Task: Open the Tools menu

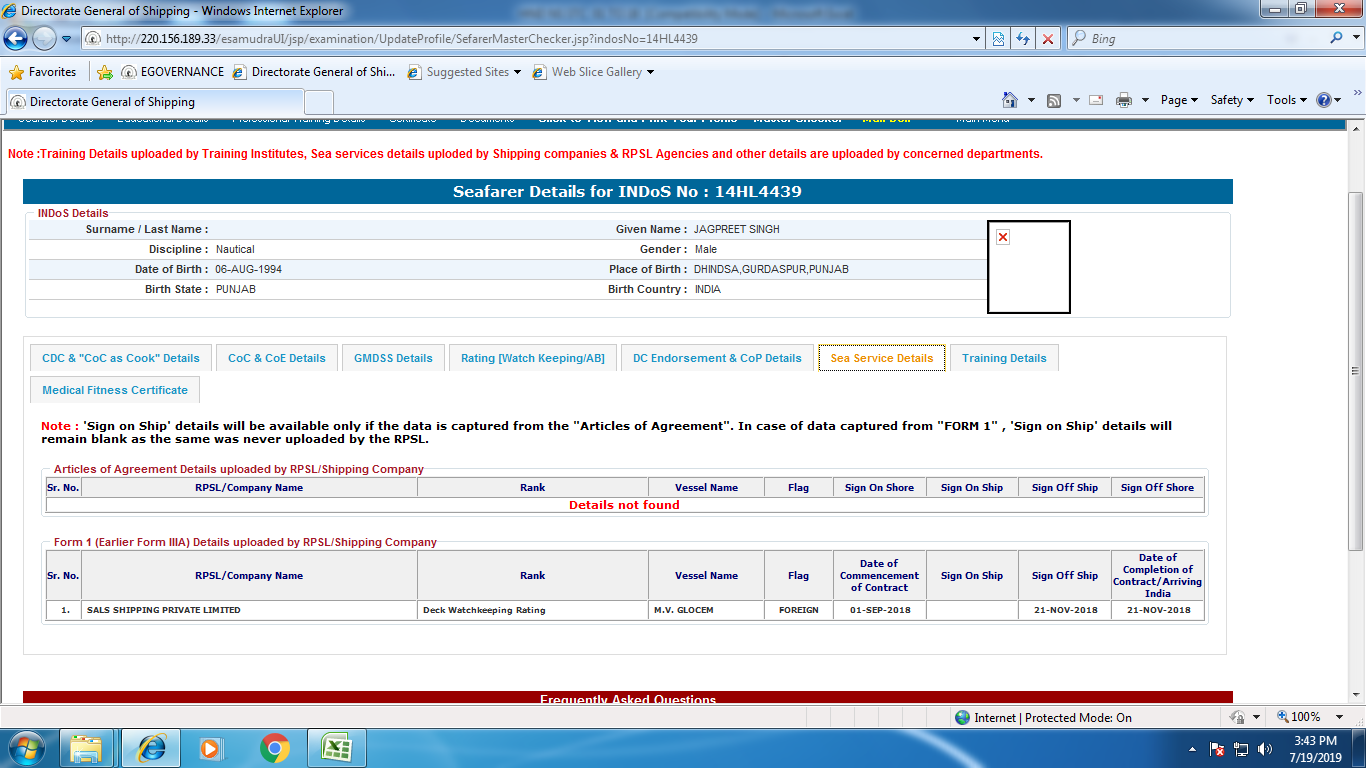Action: click(1287, 100)
